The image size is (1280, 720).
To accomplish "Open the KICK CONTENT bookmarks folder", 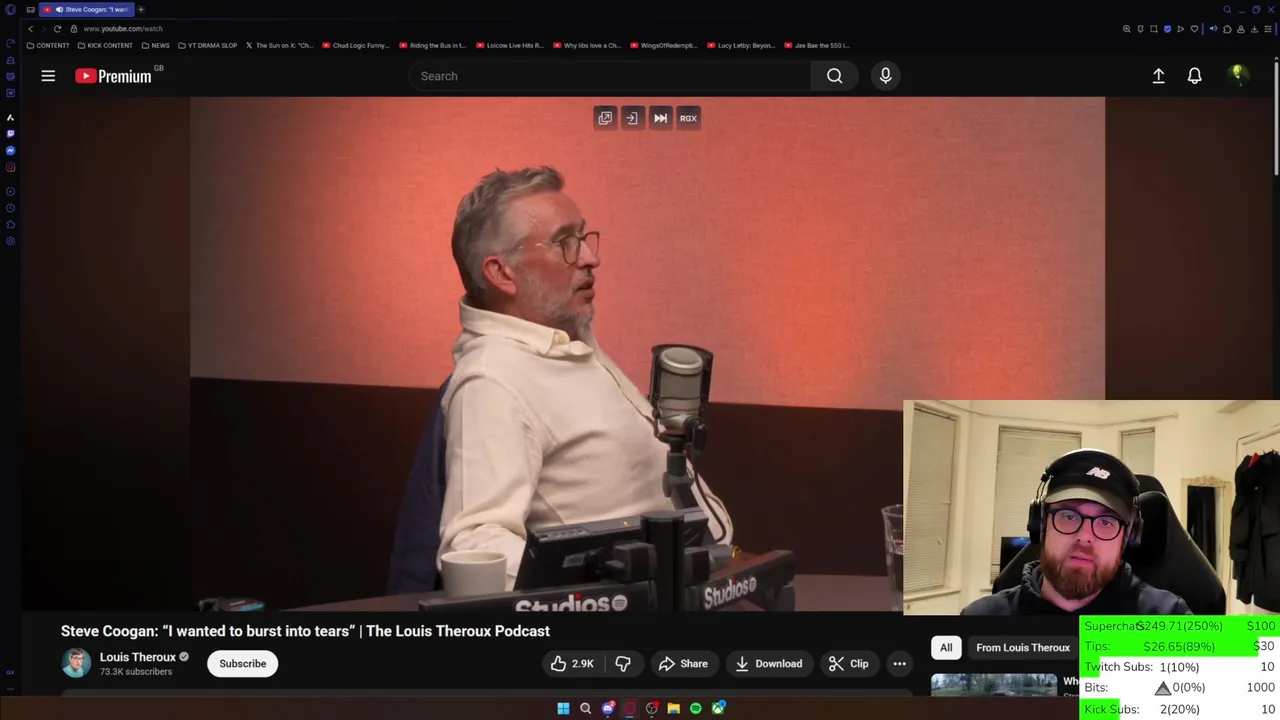I will pyautogui.click(x=105, y=45).
